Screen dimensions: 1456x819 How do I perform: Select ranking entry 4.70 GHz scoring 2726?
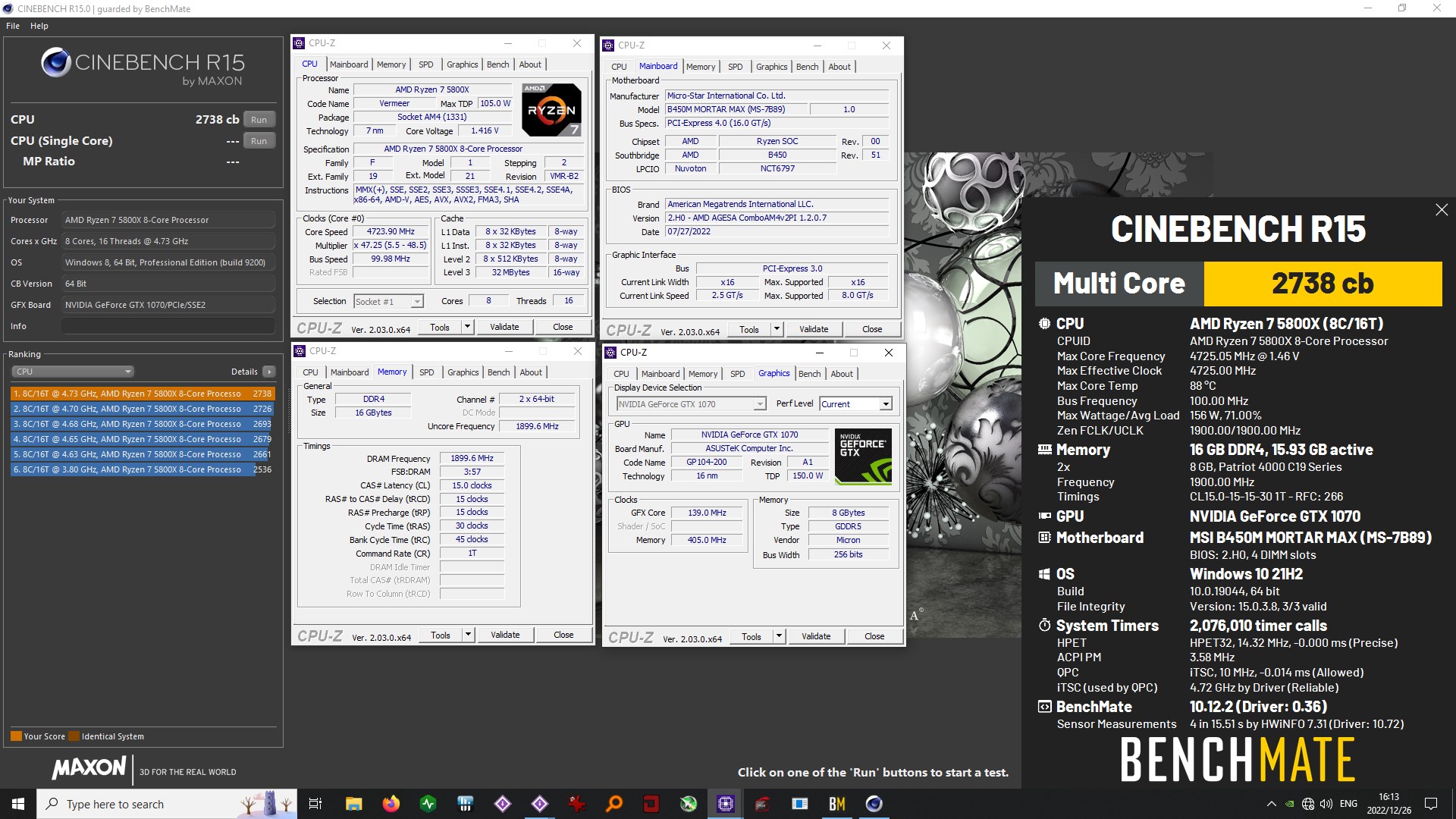(x=143, y=409)
